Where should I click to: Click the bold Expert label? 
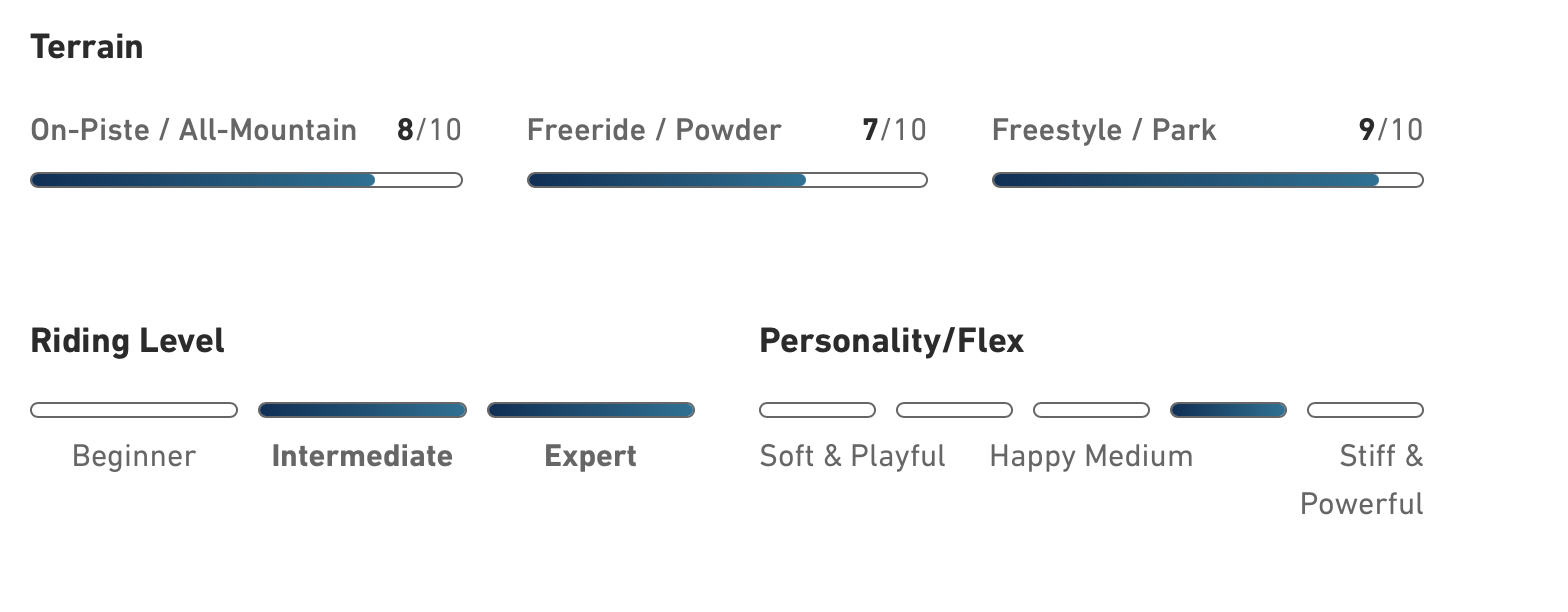click(x=591, y=457)
